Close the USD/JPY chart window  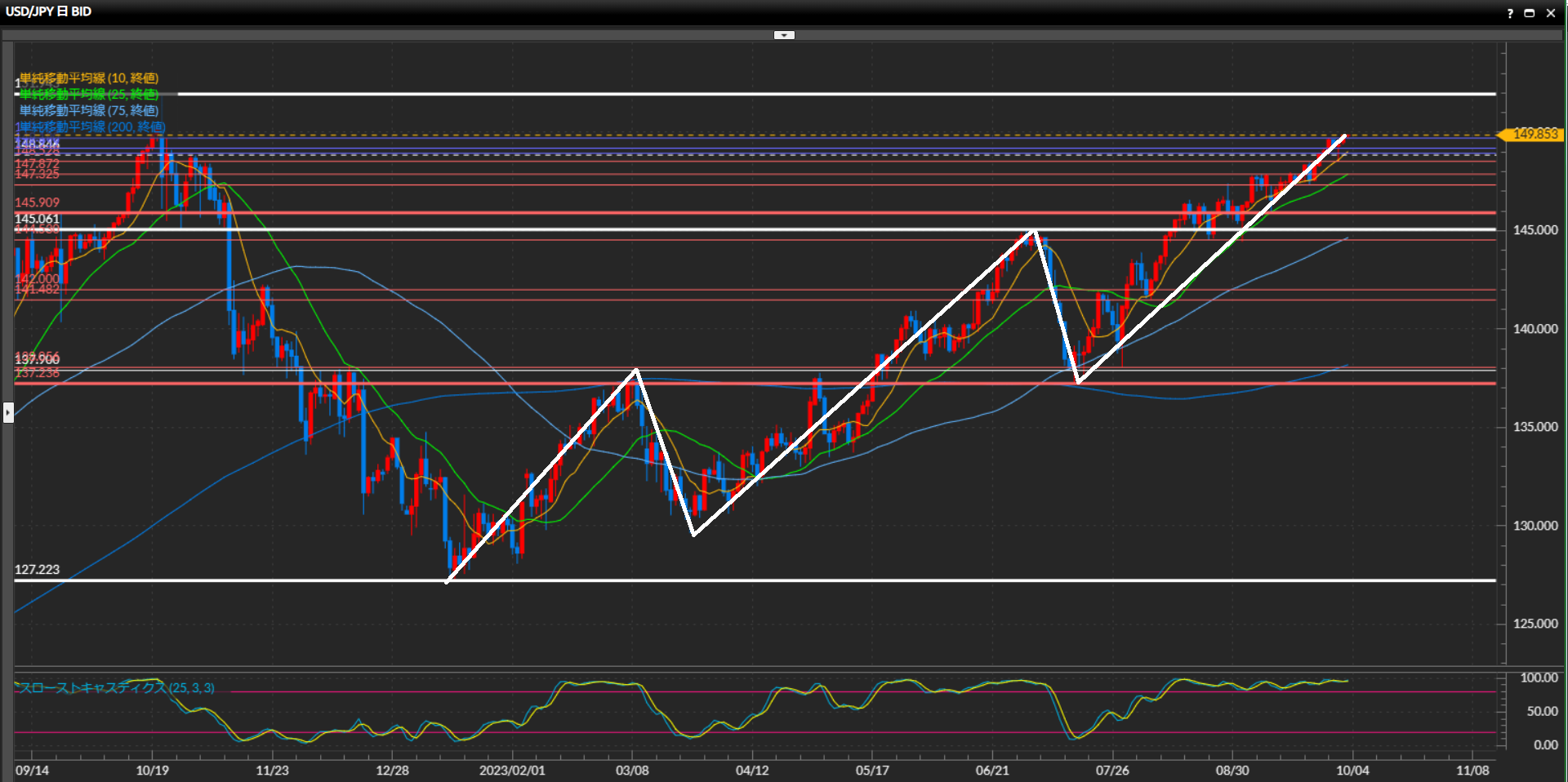(1551, 13)
